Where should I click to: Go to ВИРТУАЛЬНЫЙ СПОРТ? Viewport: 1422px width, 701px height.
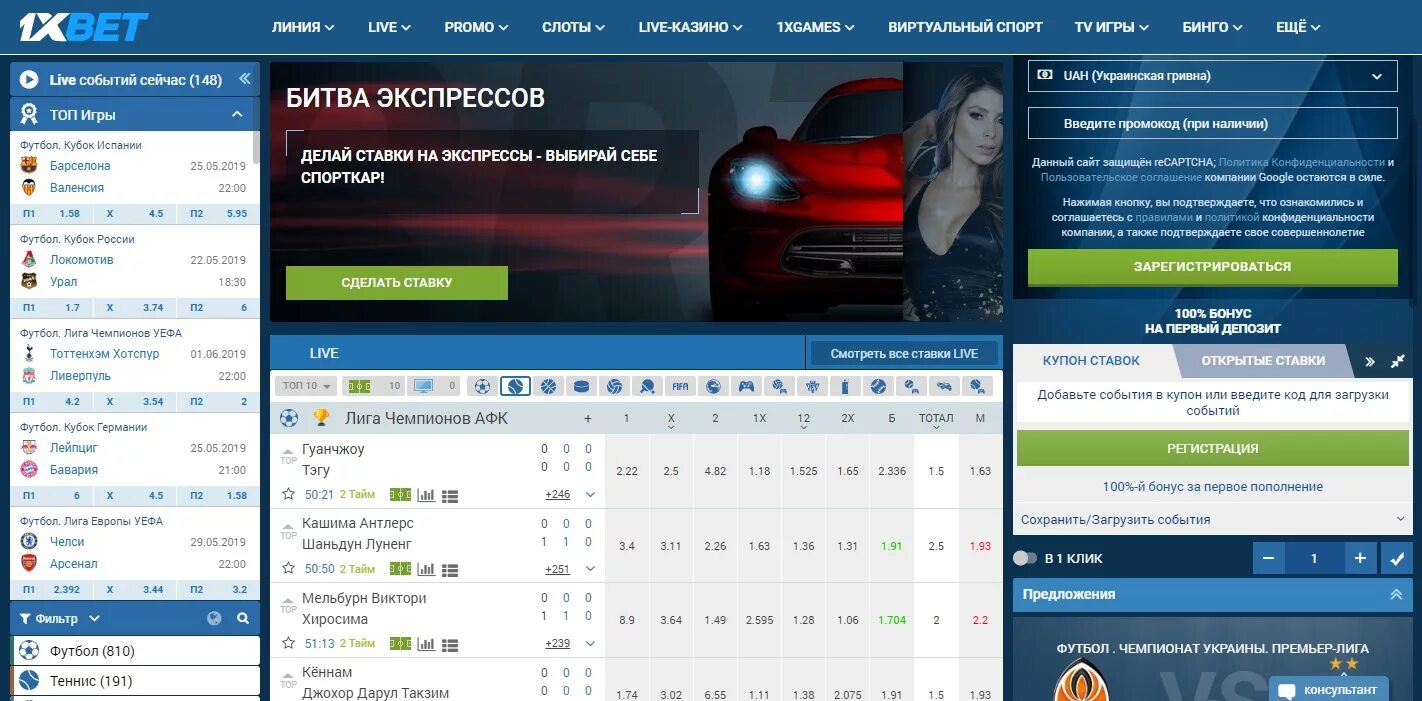[x=965, y=27]
